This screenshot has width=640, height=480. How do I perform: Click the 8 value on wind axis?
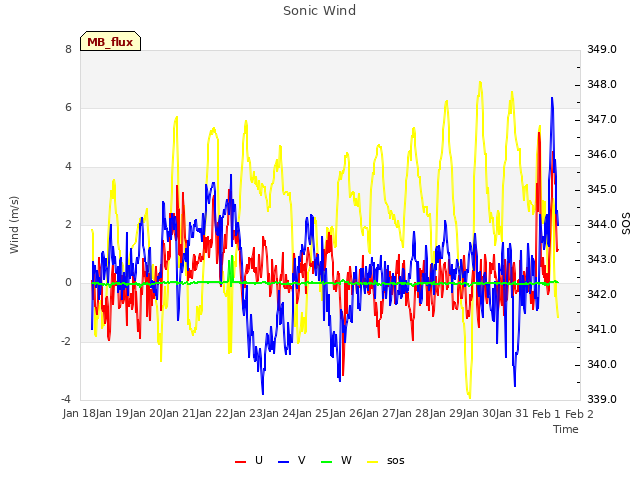point(68,49)
